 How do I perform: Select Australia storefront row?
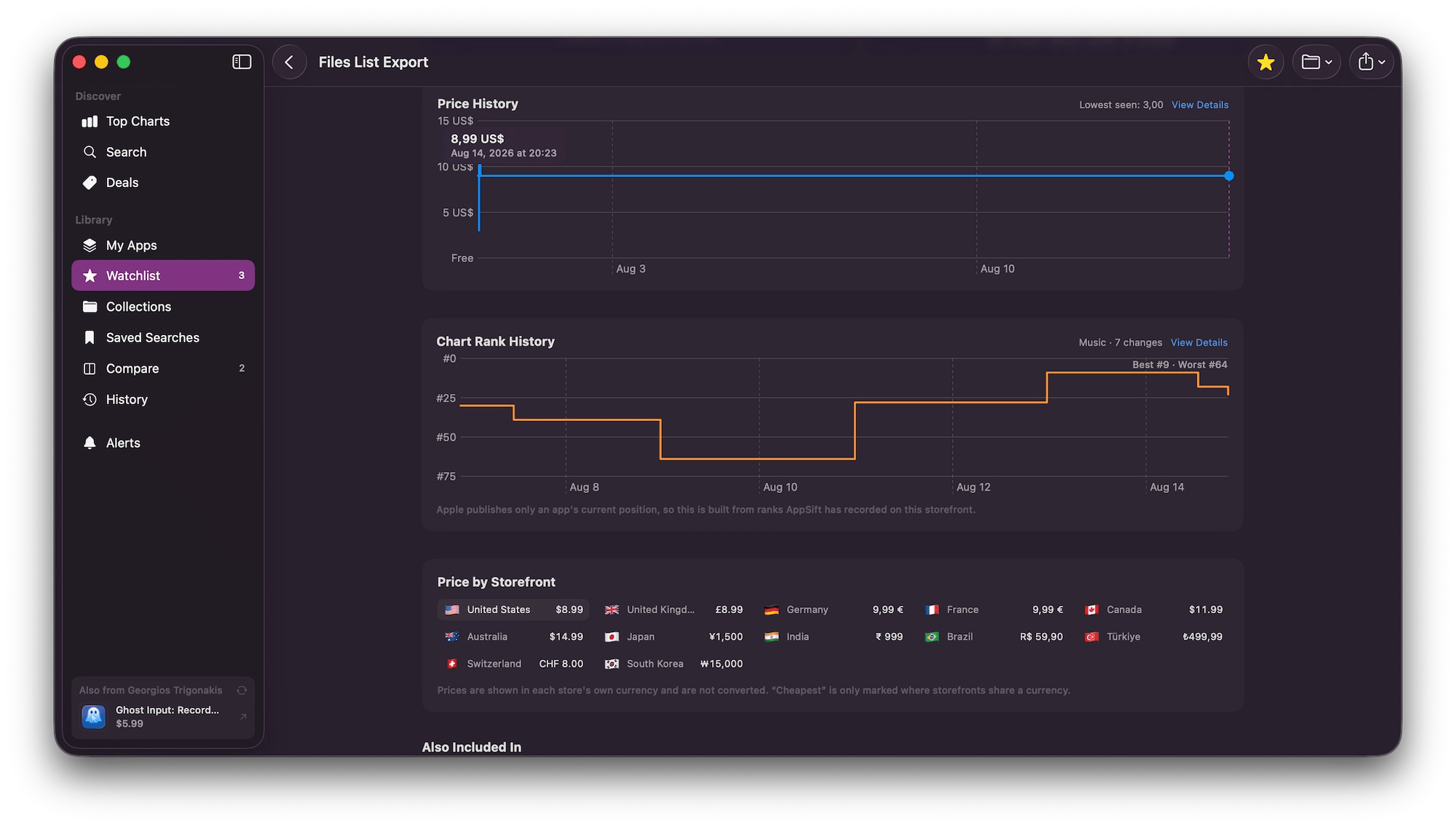pyautogui.click(x=513, y=636)
